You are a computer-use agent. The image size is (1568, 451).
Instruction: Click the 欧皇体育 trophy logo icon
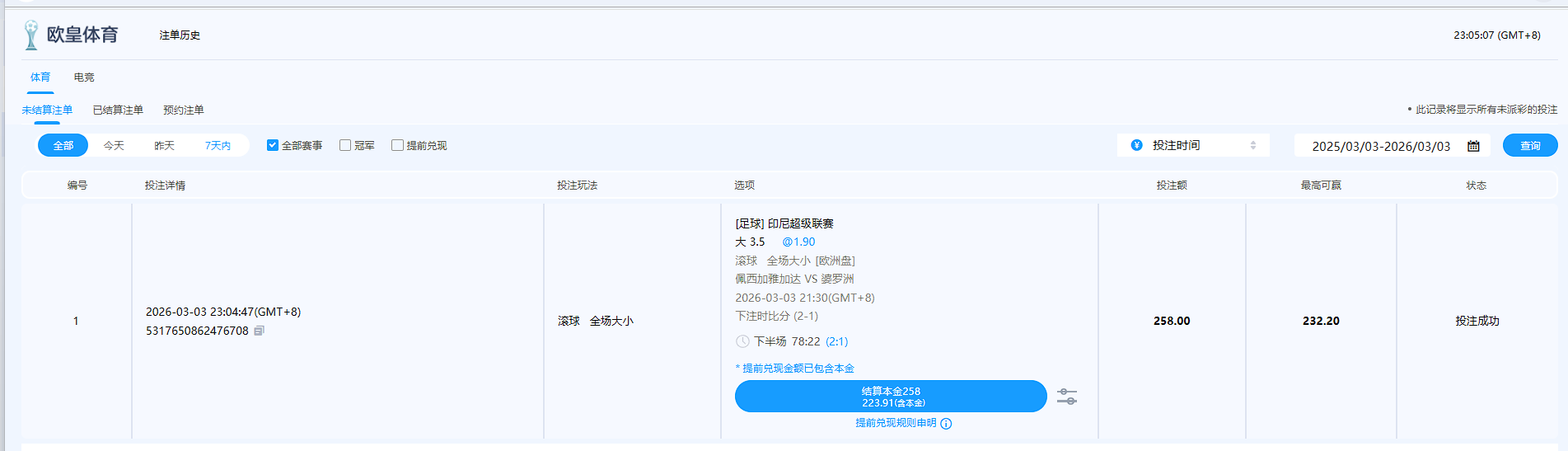point(31,35)
